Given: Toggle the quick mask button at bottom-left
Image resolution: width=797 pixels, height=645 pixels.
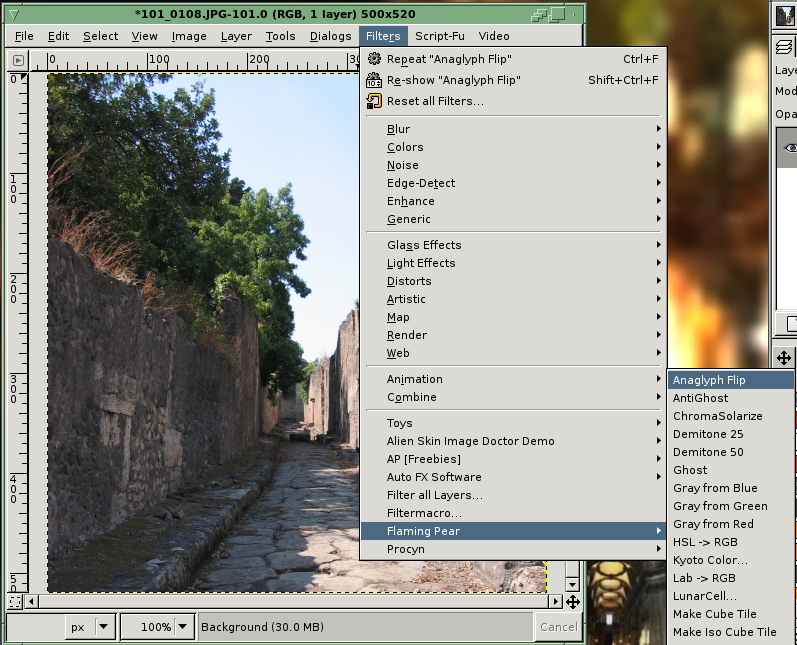Looking at the screenshot, I should pyautogui.click(x=15, y=602).
